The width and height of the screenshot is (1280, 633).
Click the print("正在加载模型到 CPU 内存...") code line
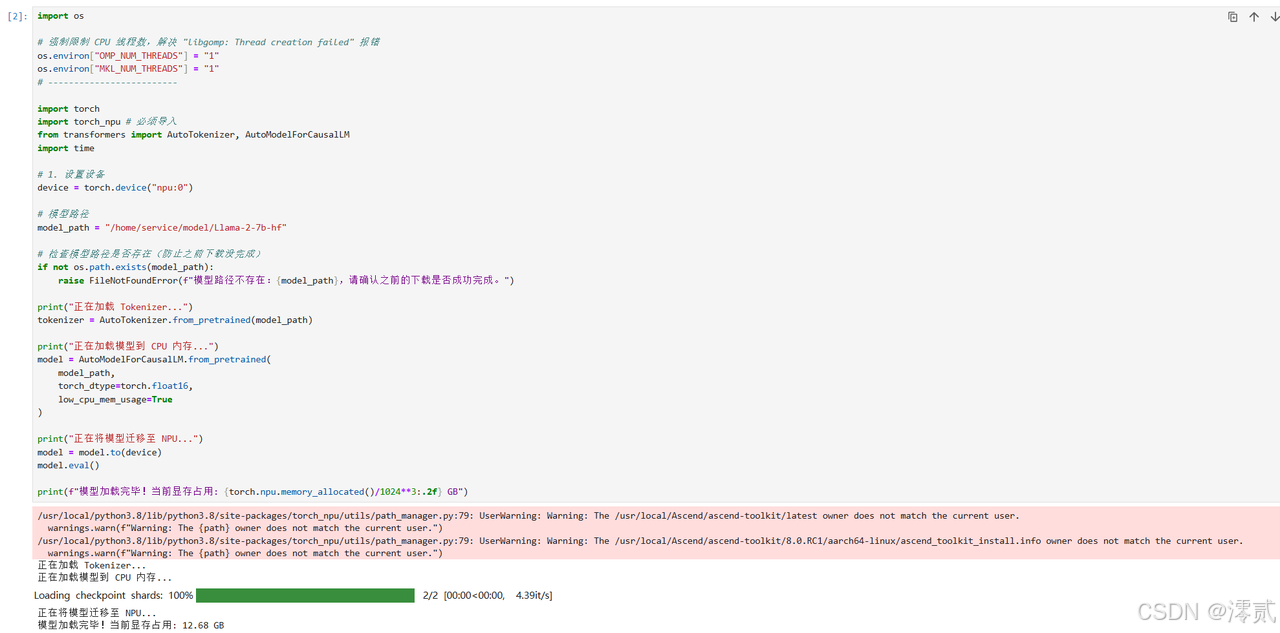click(128, 346)
